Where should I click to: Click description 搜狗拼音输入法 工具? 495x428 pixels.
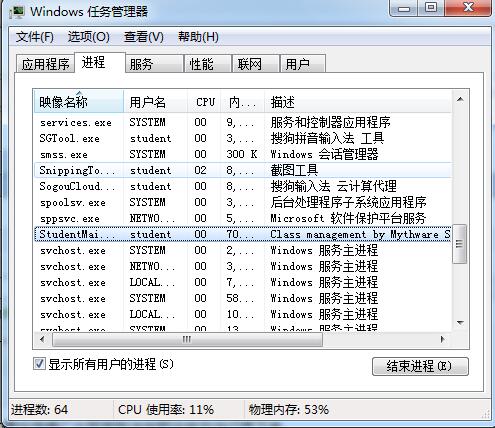[x=327, y=138]
